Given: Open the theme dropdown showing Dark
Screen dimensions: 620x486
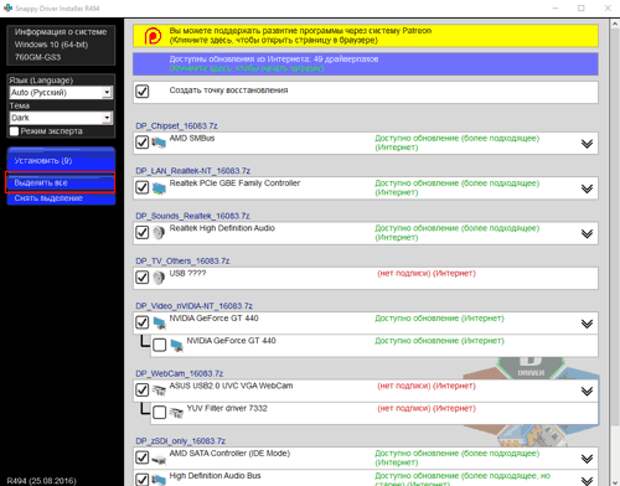Looking at the screenshot, I should click(61, 118).
